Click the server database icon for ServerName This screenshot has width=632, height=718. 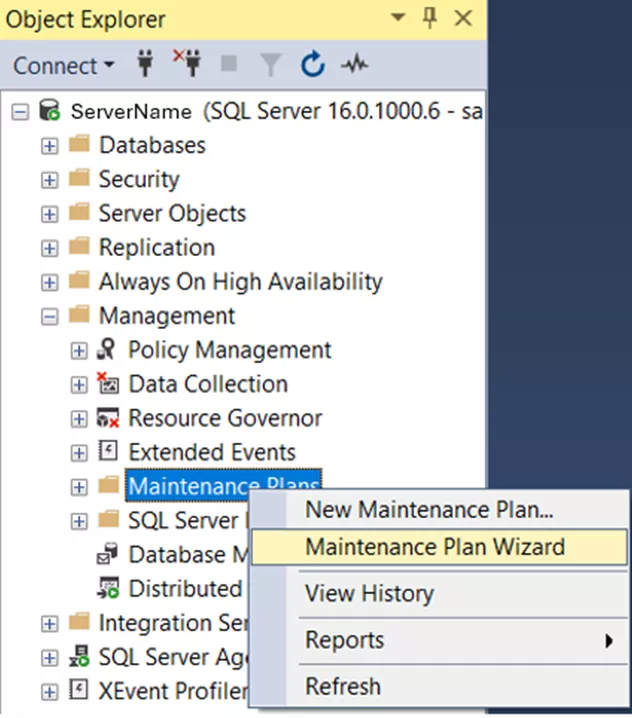click(x=49, y=110)
